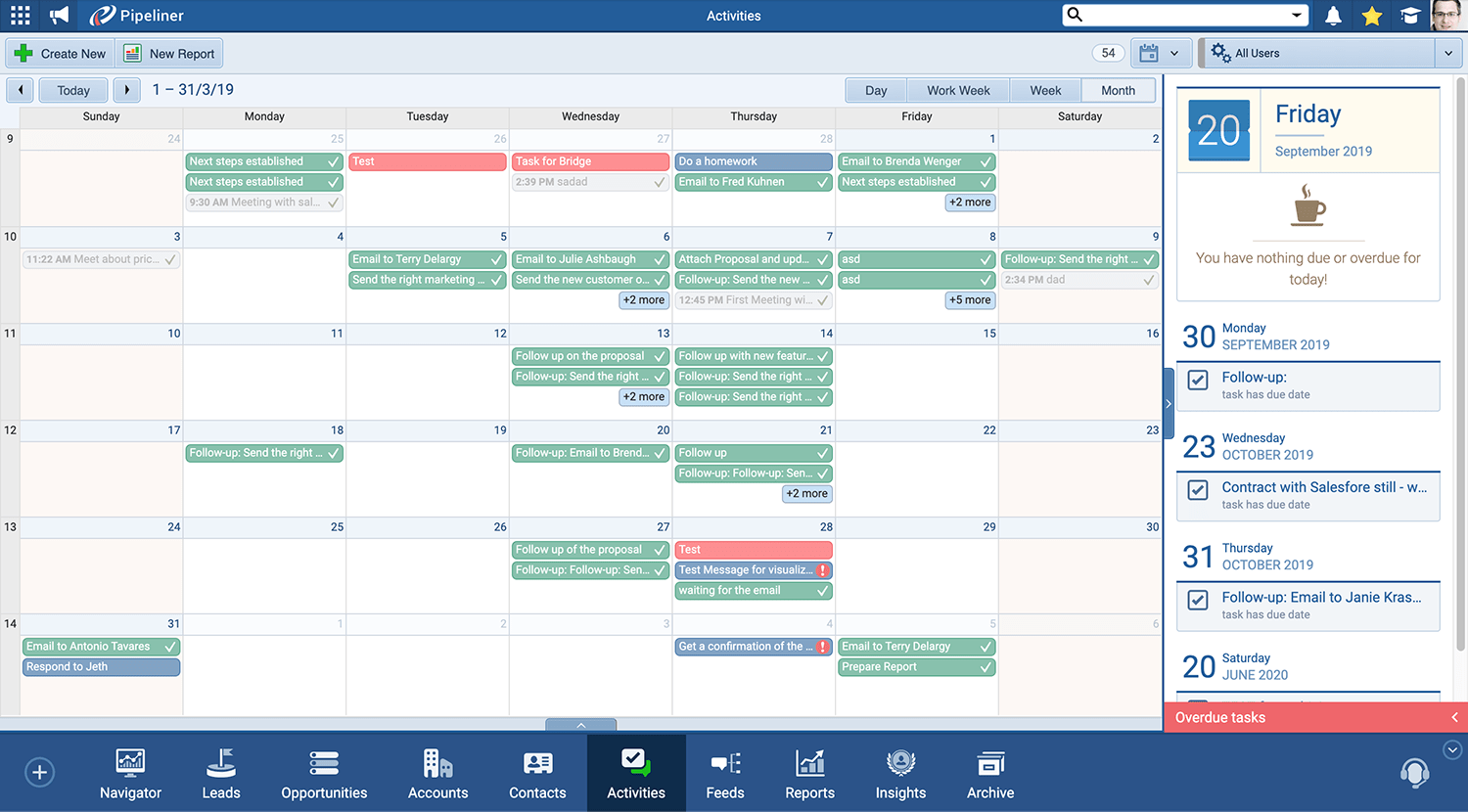
Task: Check off the Contract with Salesfore task
Action: 1198,489
